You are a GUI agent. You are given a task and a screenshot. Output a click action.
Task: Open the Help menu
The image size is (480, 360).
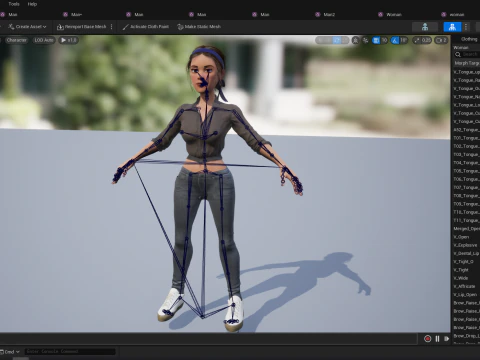32,4
